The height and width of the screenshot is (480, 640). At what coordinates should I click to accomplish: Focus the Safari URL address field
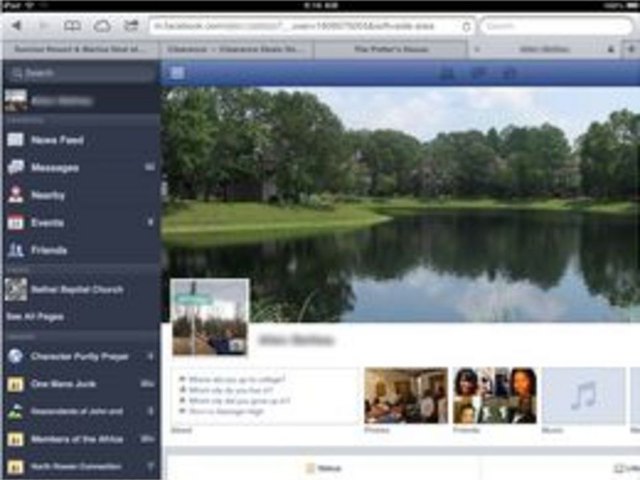pyautogui.click(x=312, y=27)
